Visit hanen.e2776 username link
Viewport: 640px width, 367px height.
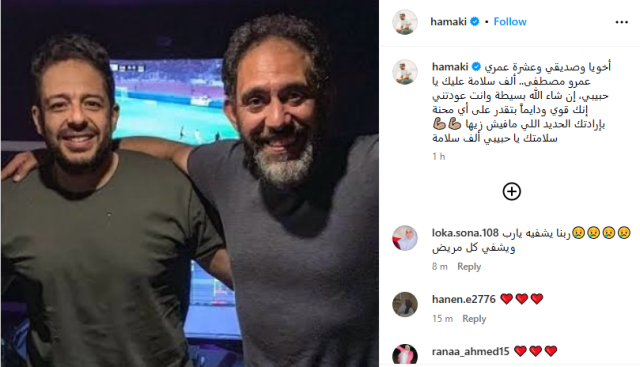pyautogui.click(x=464, y=299)
